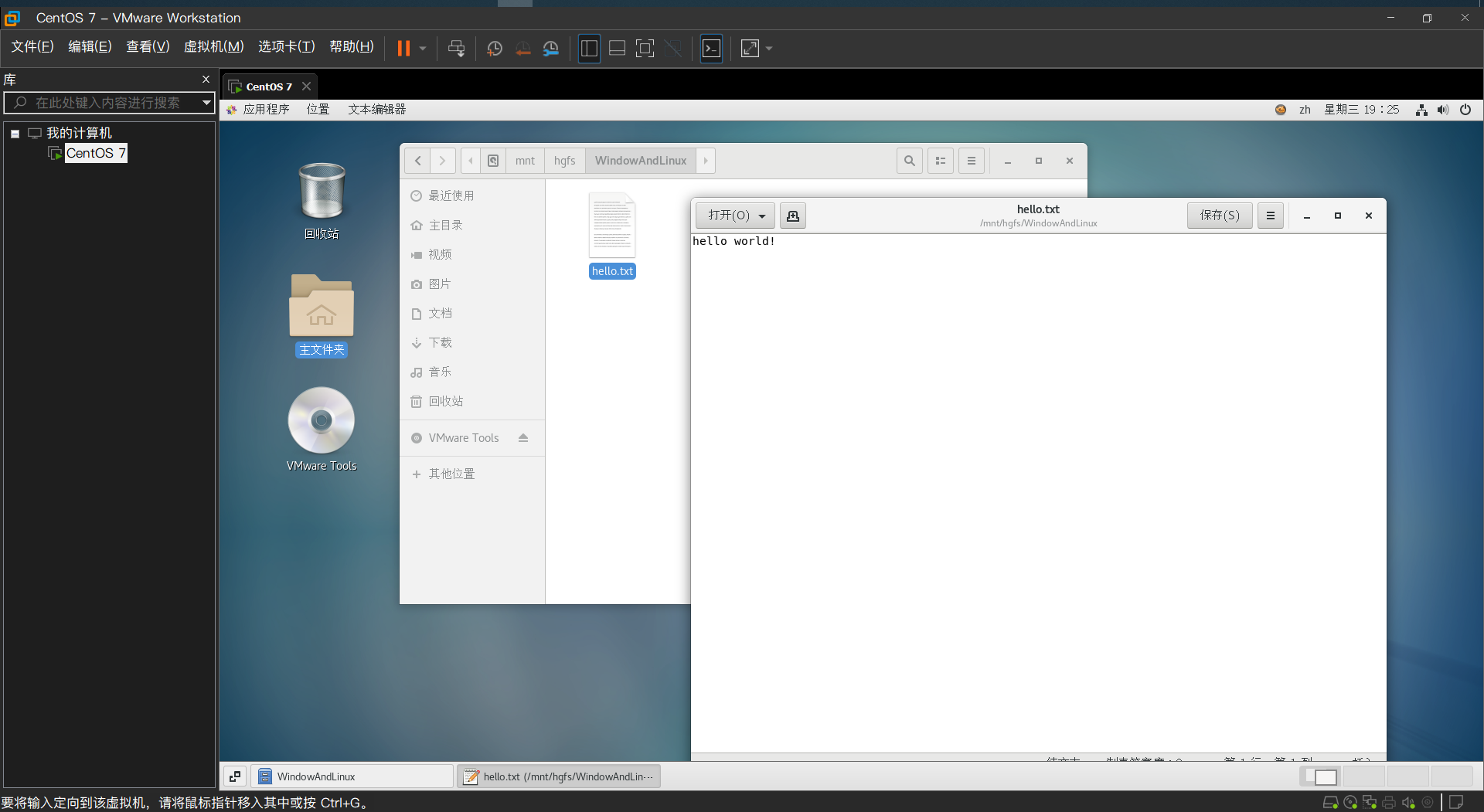Screen dimensions: 1484x812
Task: Open the power options dropdown arrow
Action: pyautogui.click(x=423, y=48)
